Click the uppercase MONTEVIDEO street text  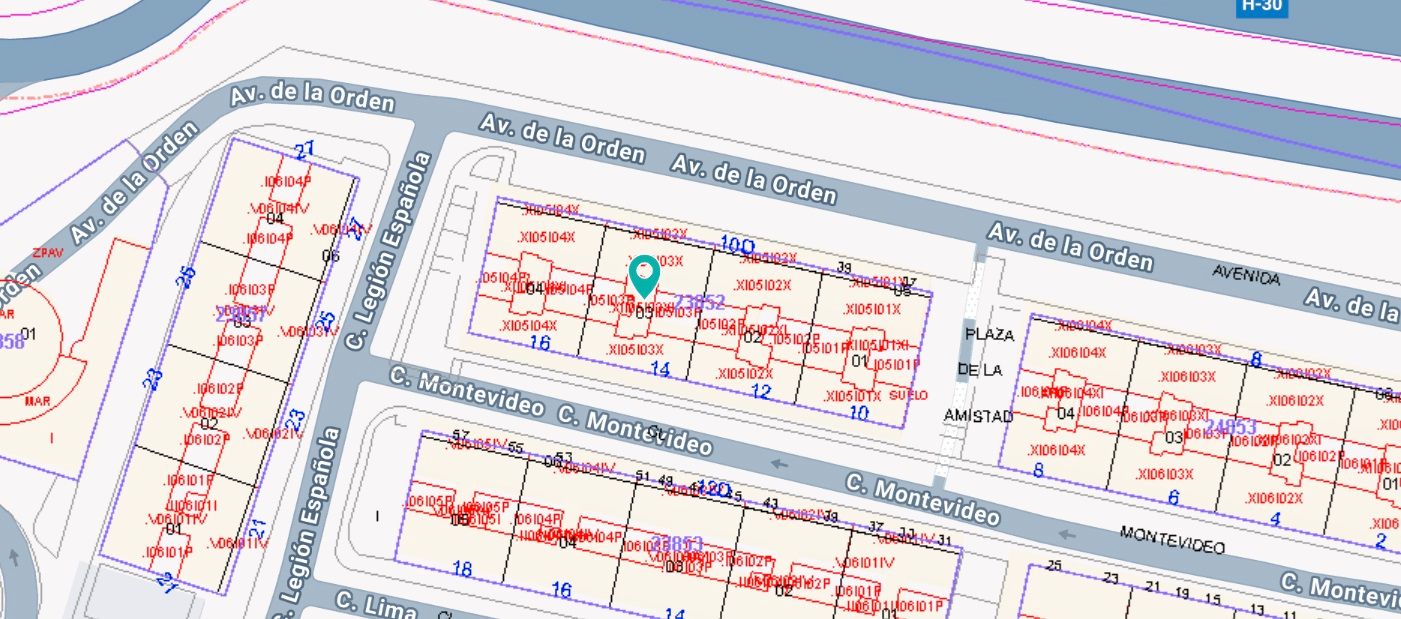coord(1172,540)
